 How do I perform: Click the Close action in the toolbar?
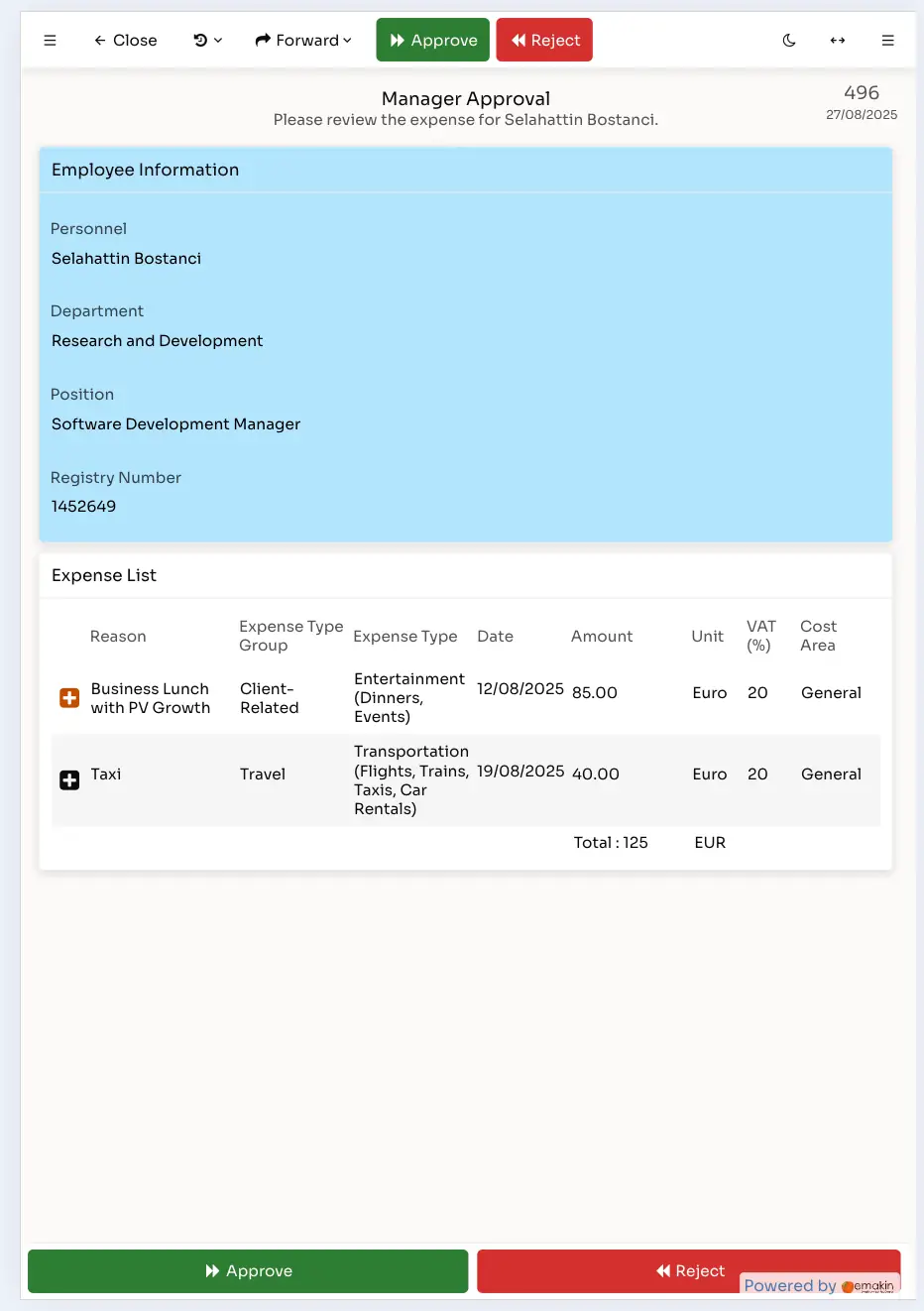tap(125, 40)
